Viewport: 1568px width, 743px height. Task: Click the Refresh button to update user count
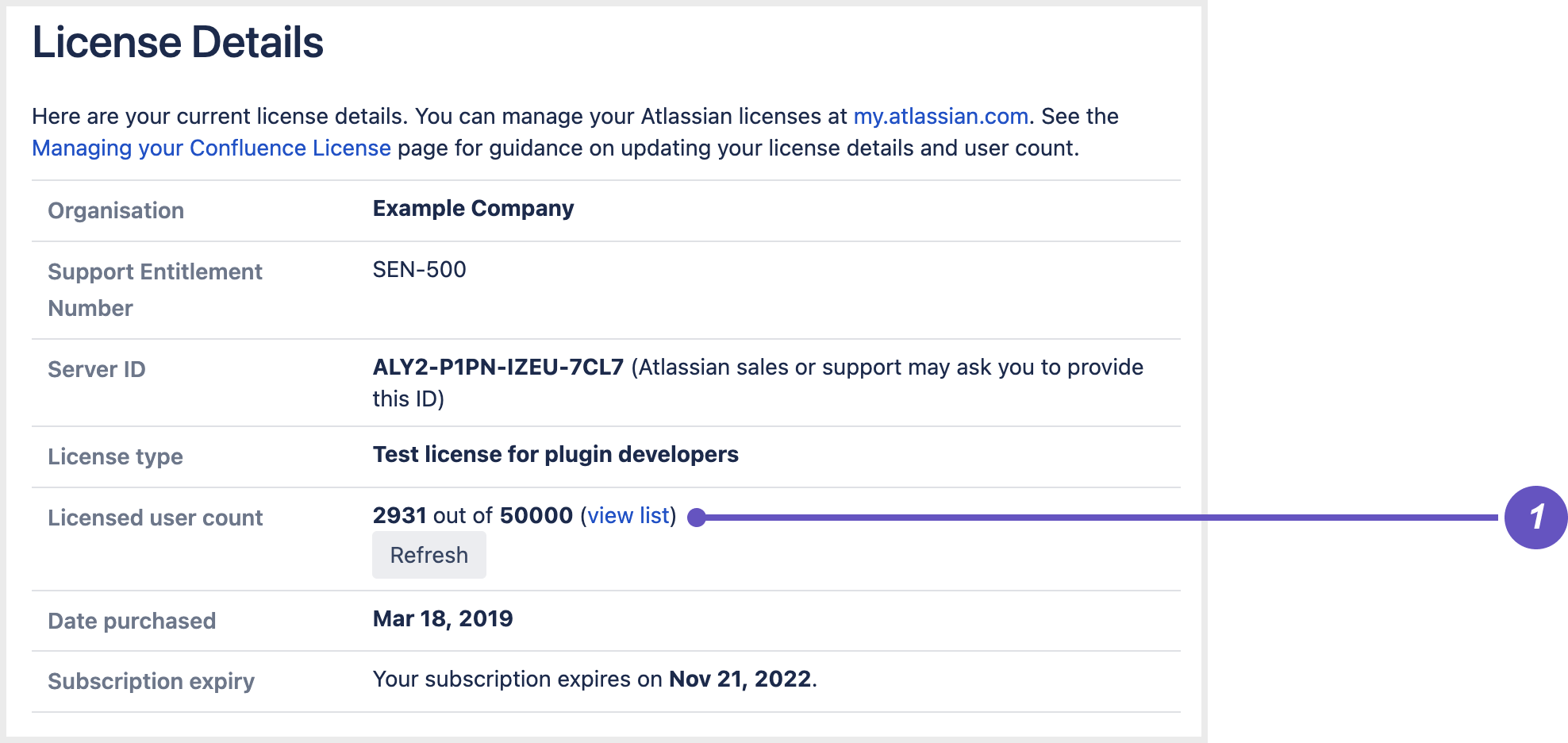click(429, 554)
